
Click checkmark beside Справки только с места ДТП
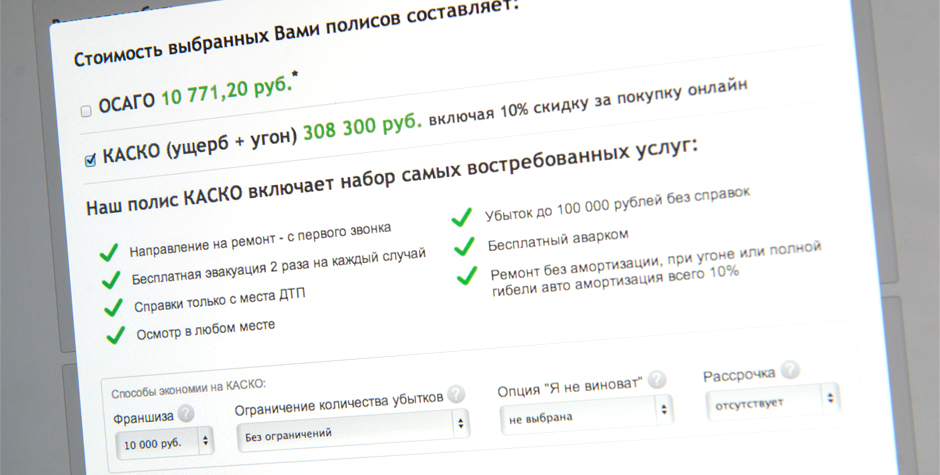[x=112, y=306]
